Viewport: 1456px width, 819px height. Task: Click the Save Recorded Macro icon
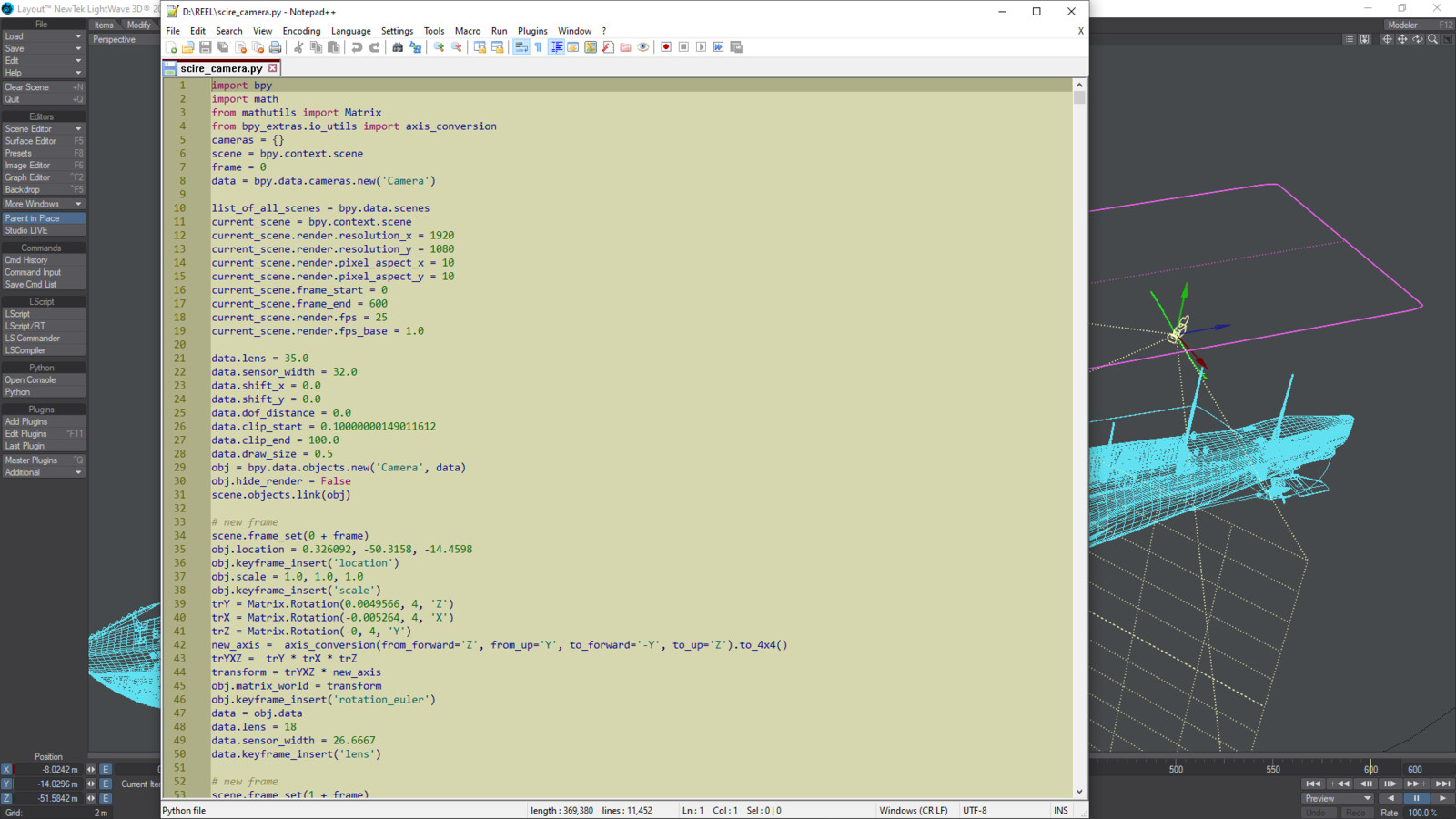[x=736, y=47]
